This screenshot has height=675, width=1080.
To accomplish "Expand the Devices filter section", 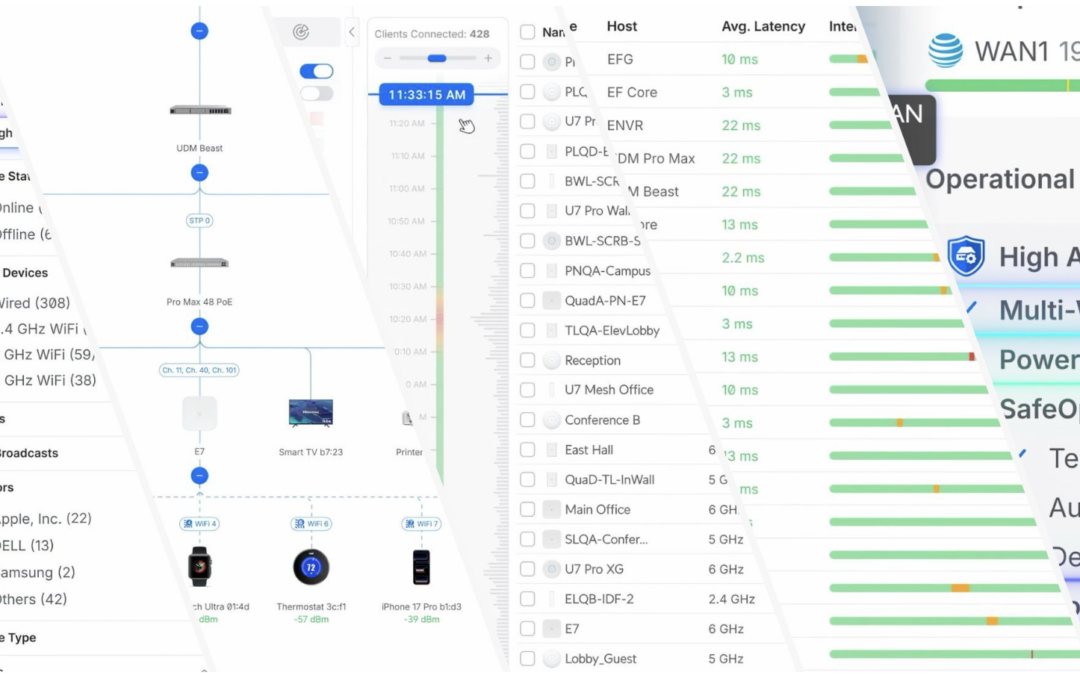I will pyautogui.click(x=24, y=273).
